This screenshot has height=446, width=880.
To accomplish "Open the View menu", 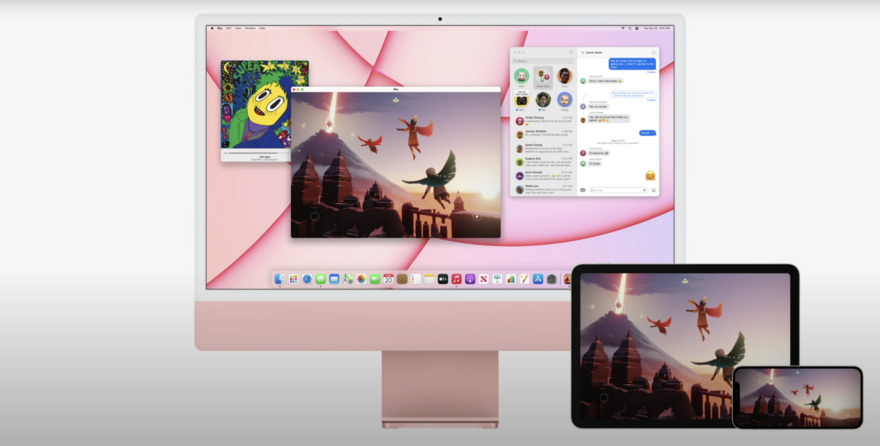I will [238, 28].
